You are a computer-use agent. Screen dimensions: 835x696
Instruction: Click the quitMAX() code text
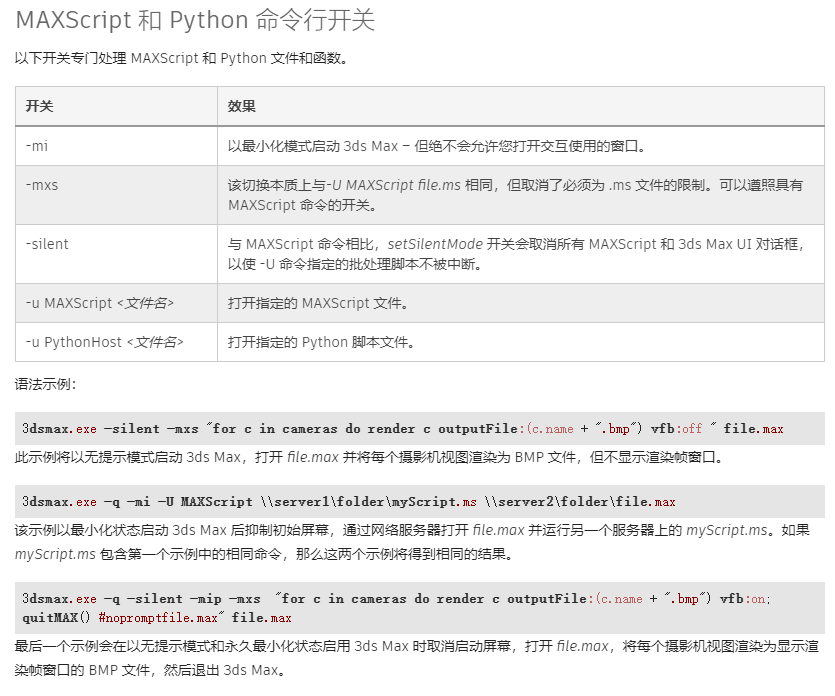pos(54,617)
